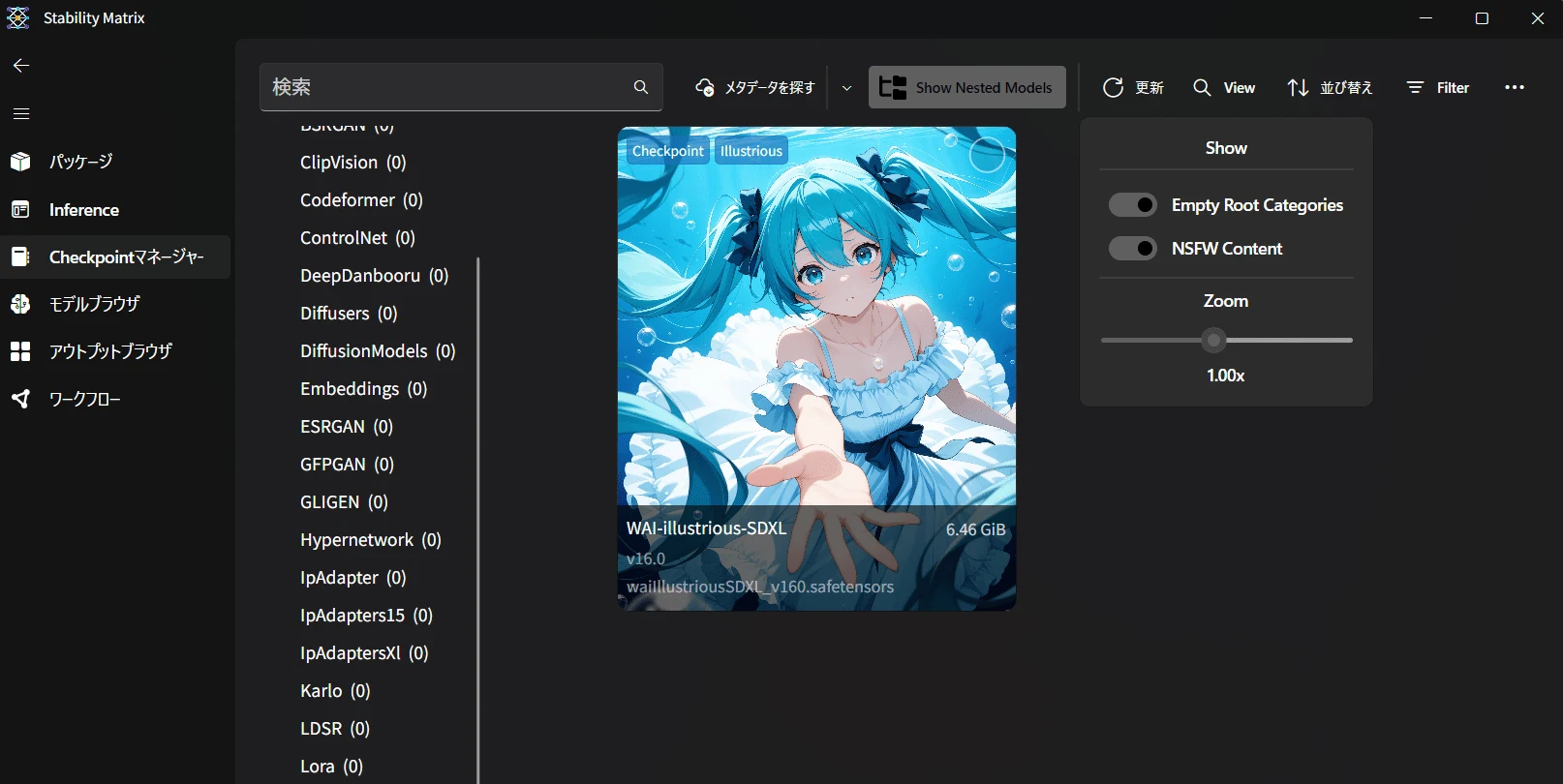Click the View magnifier icon
This screenshot has width=1563, height=784.
click(1202, 87)
